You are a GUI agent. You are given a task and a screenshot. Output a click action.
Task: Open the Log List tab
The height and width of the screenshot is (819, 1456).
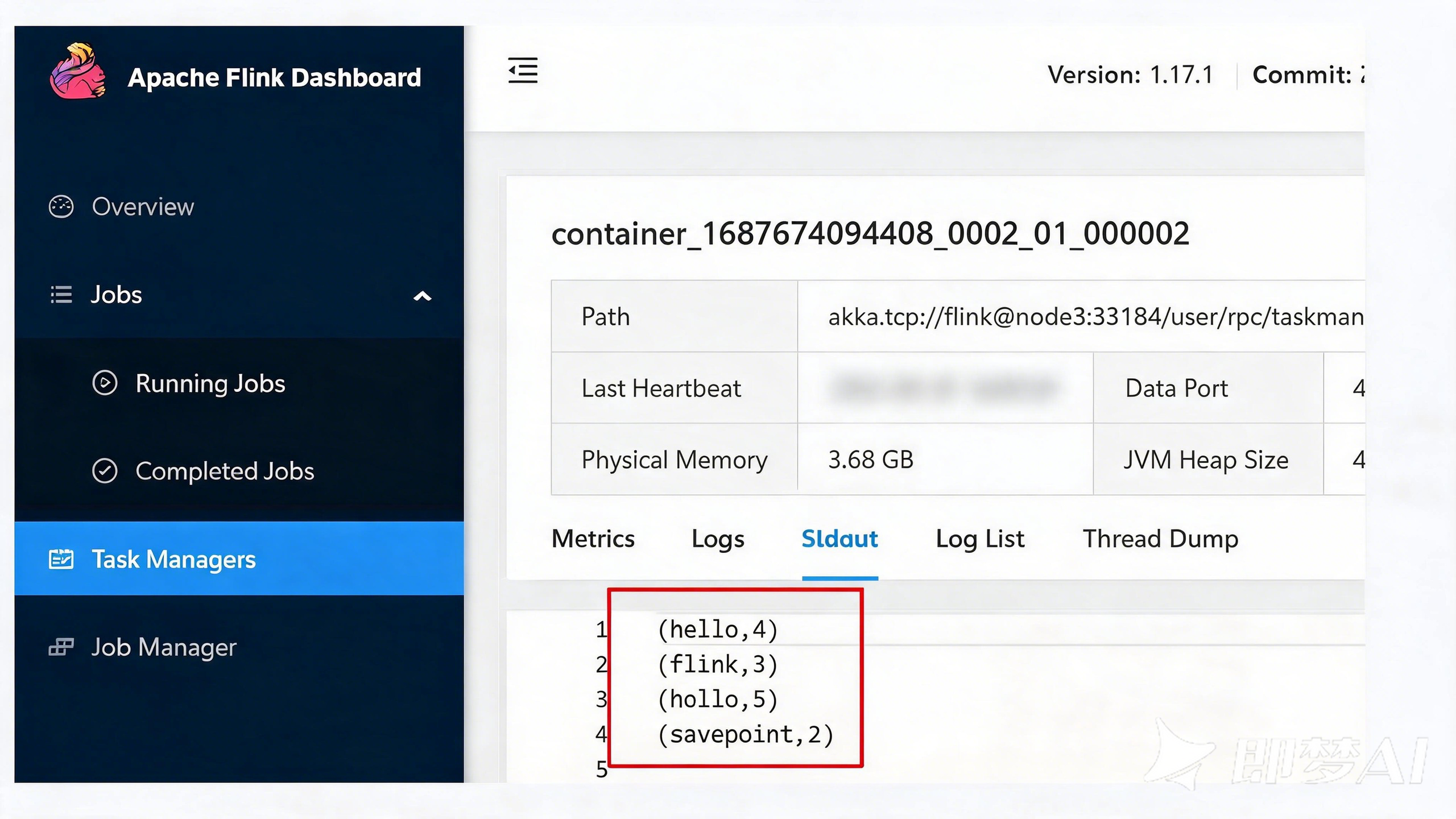tap(981, 540)
